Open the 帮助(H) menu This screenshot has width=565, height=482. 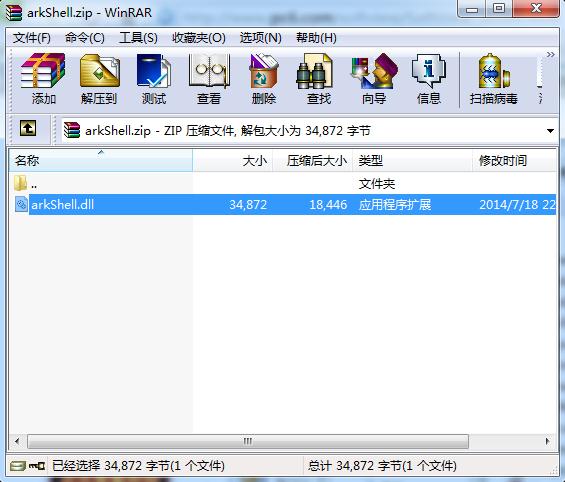click(316, 38)
